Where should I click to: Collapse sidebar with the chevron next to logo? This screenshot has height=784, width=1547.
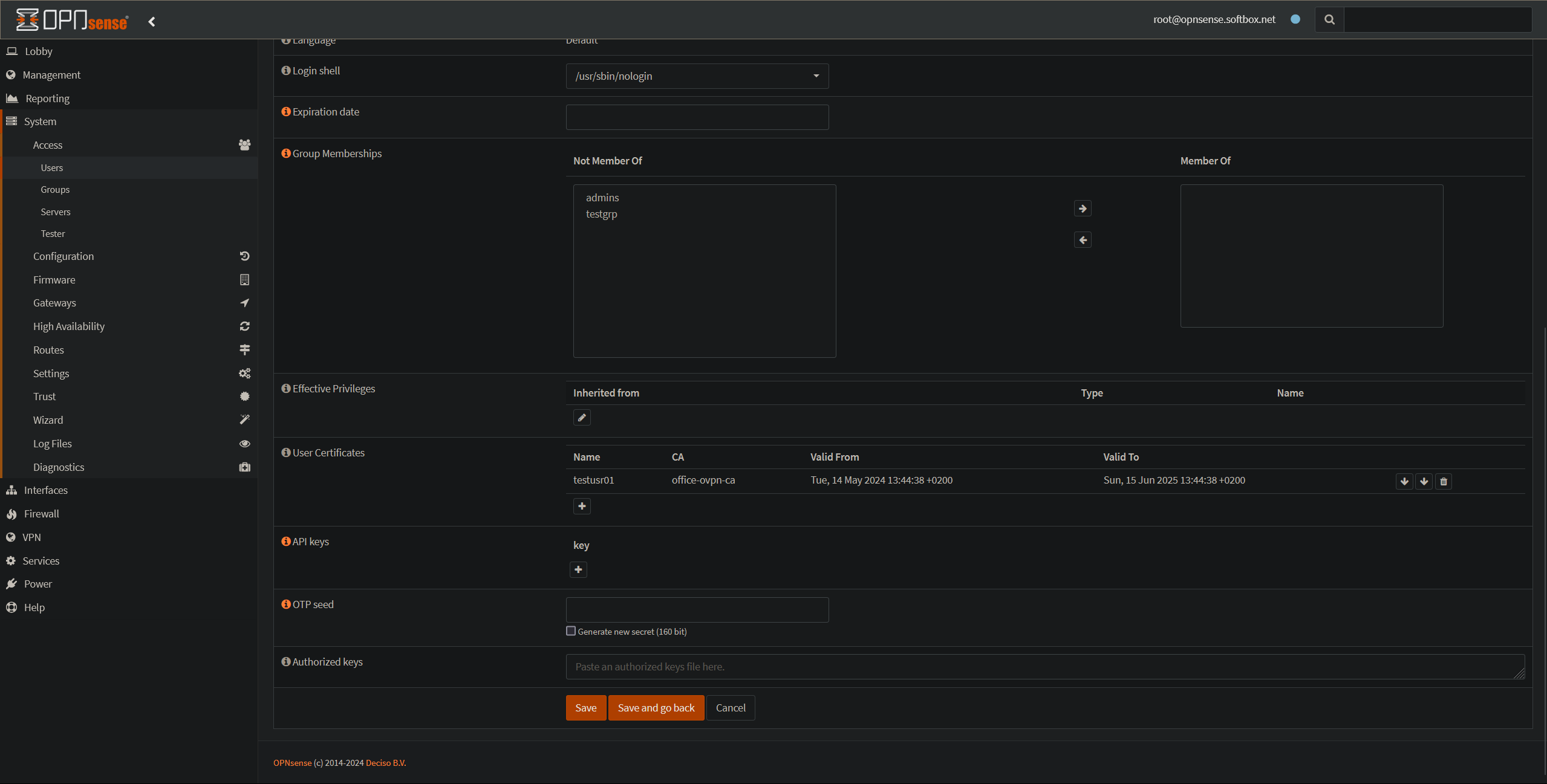(152, 22)
